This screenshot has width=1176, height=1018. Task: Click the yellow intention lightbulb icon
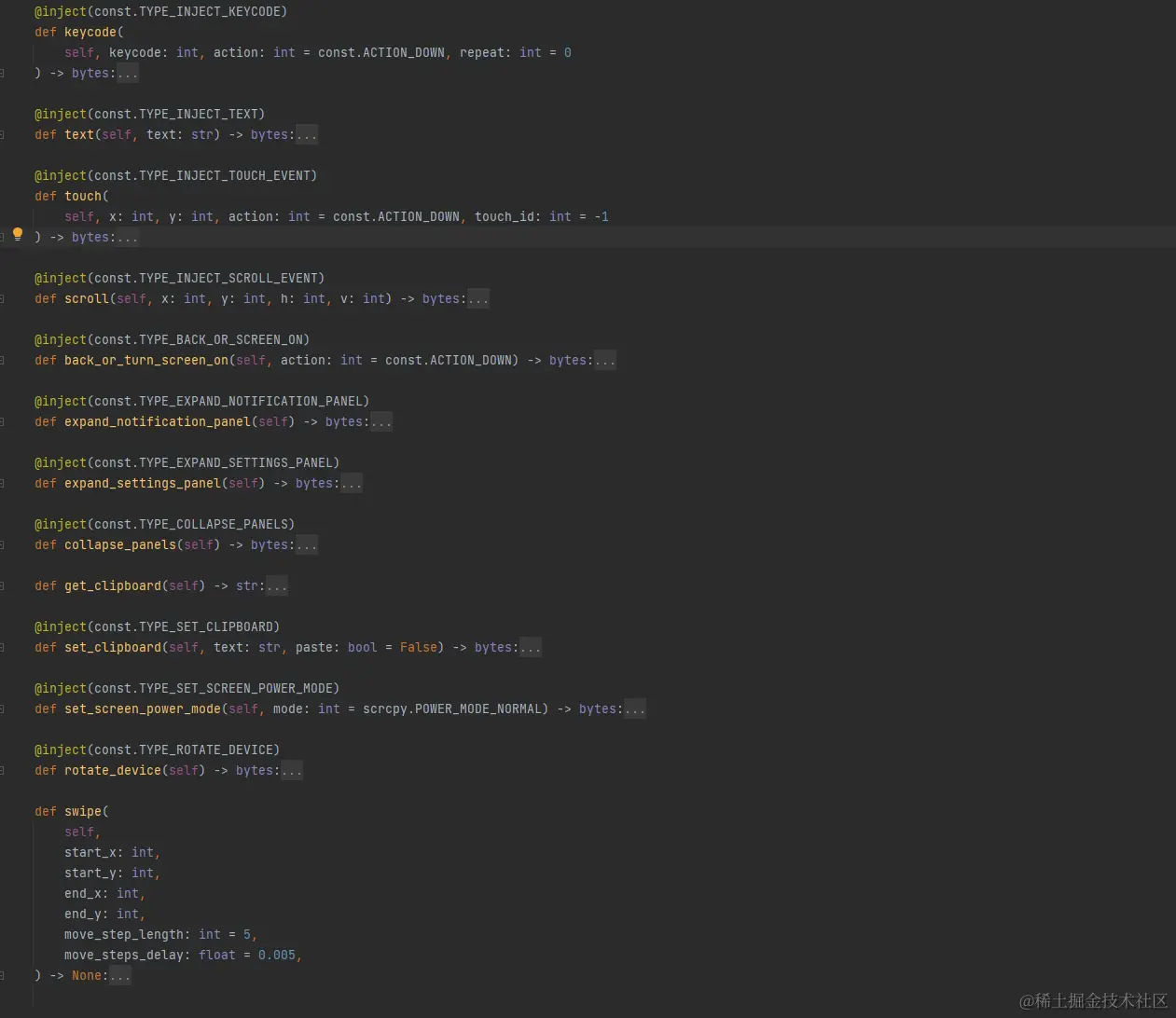coord(18,235)
